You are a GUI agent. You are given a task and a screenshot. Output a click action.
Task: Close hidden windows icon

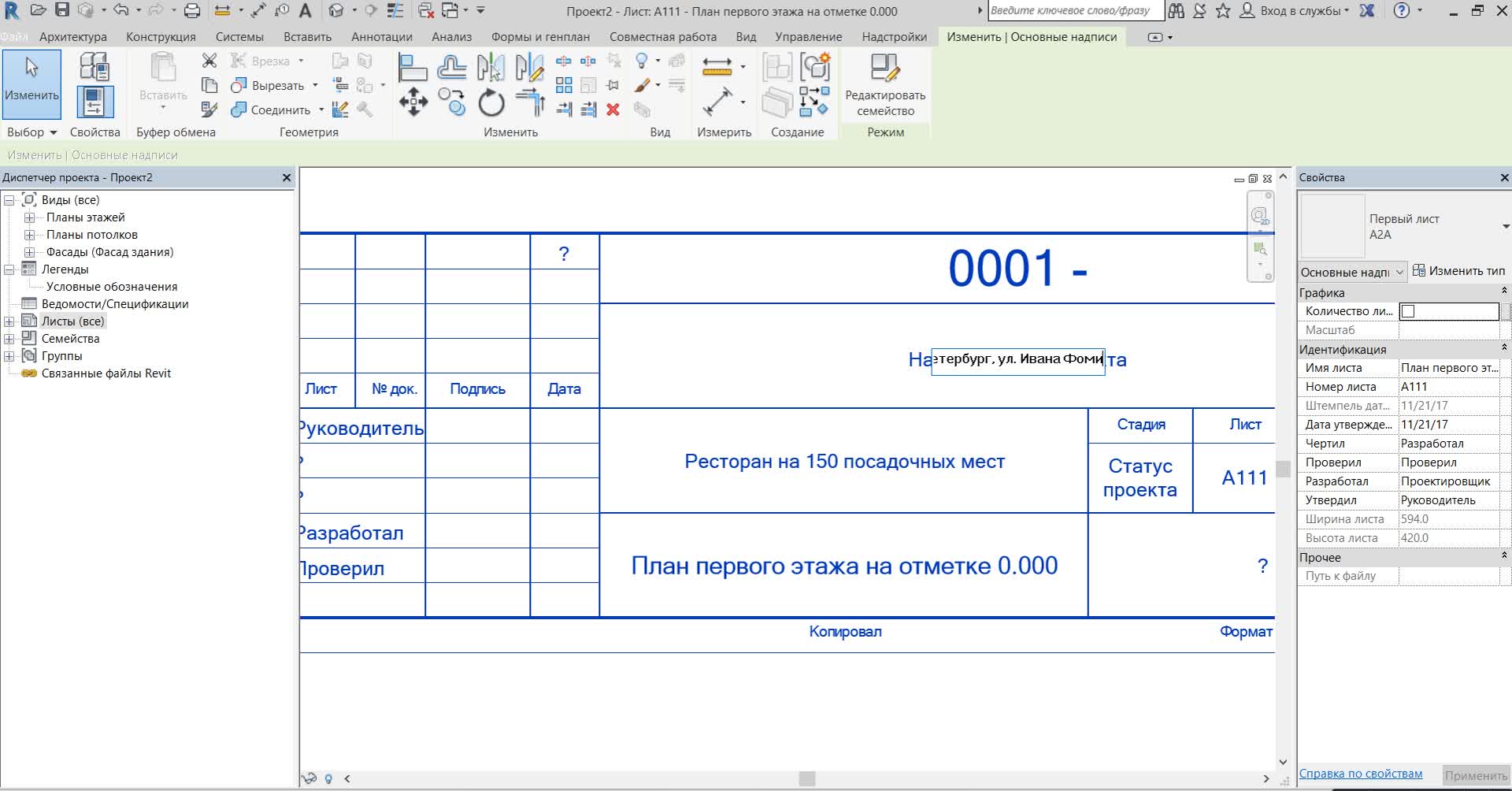point(426,11)
